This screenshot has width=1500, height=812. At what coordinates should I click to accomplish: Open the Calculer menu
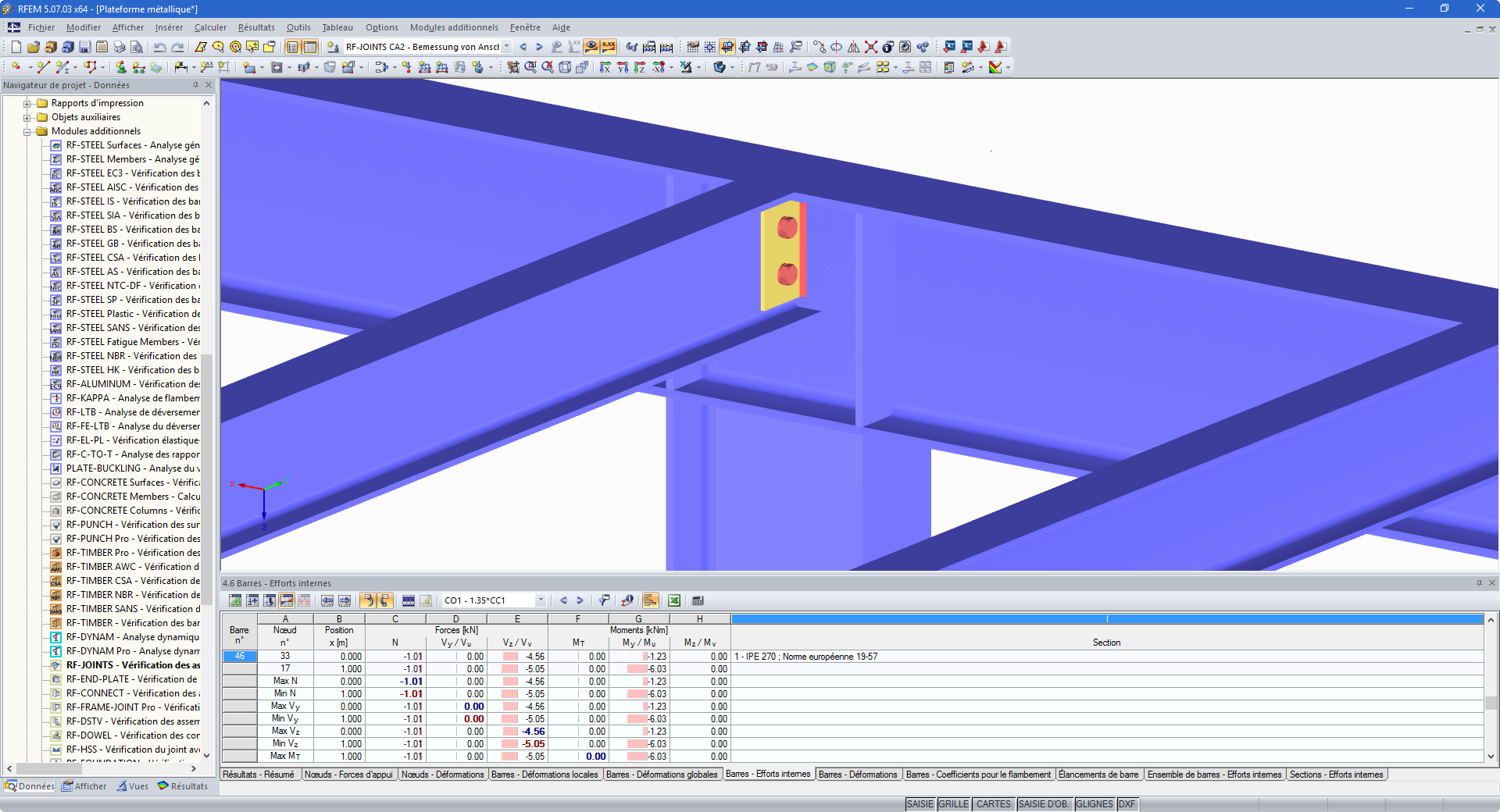tap(209, 27)
